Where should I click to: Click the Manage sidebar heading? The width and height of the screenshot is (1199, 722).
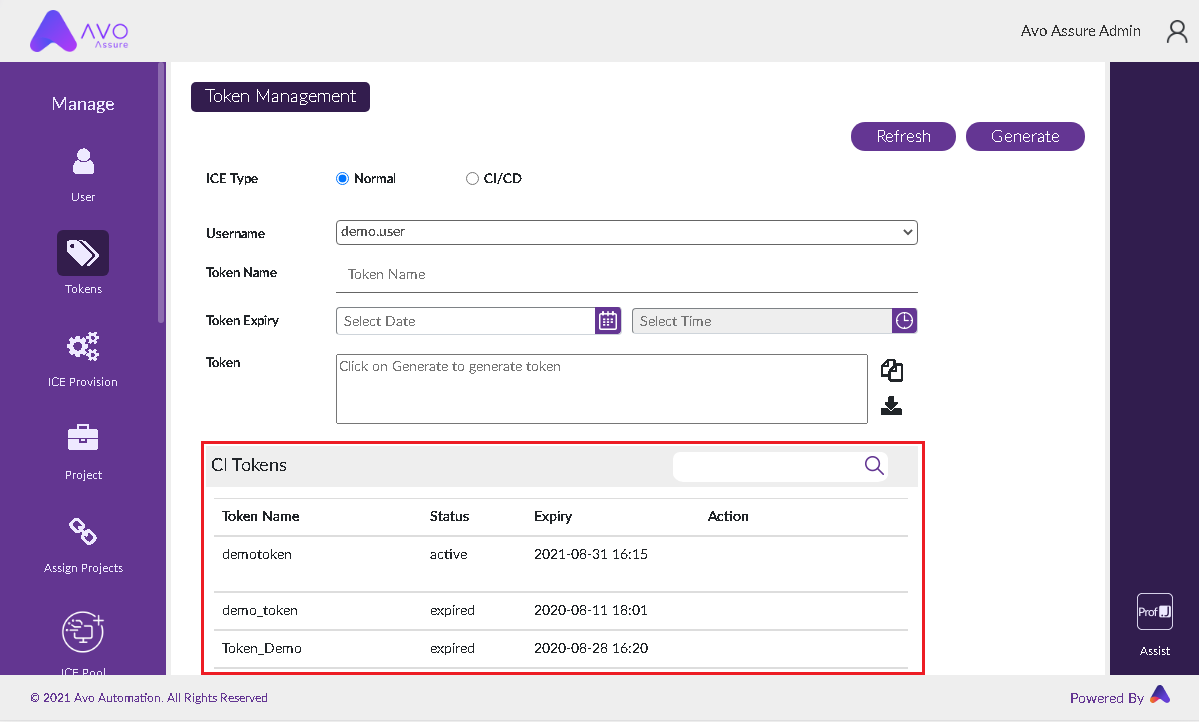point(83,104)
